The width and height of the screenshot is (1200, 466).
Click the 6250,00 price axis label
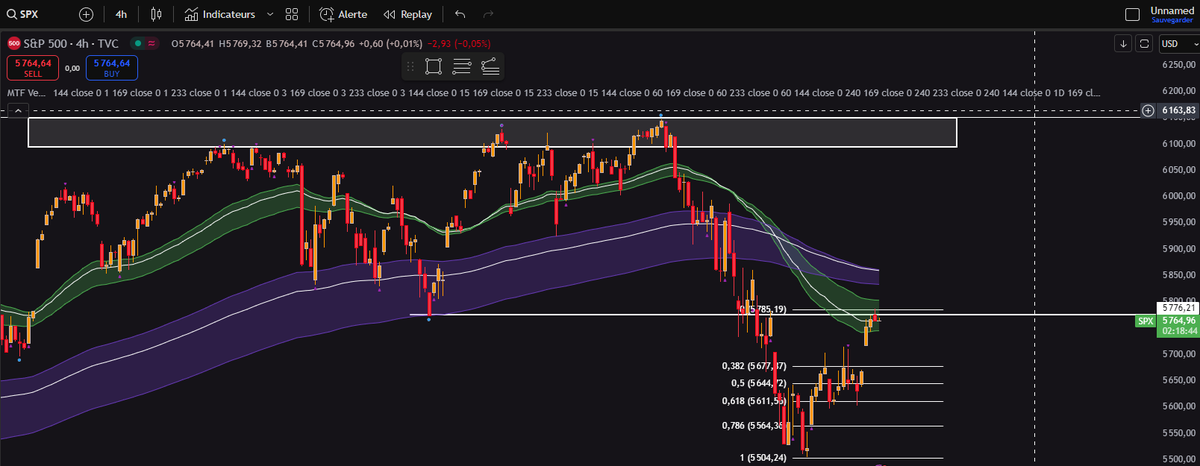pos(1178,65)
